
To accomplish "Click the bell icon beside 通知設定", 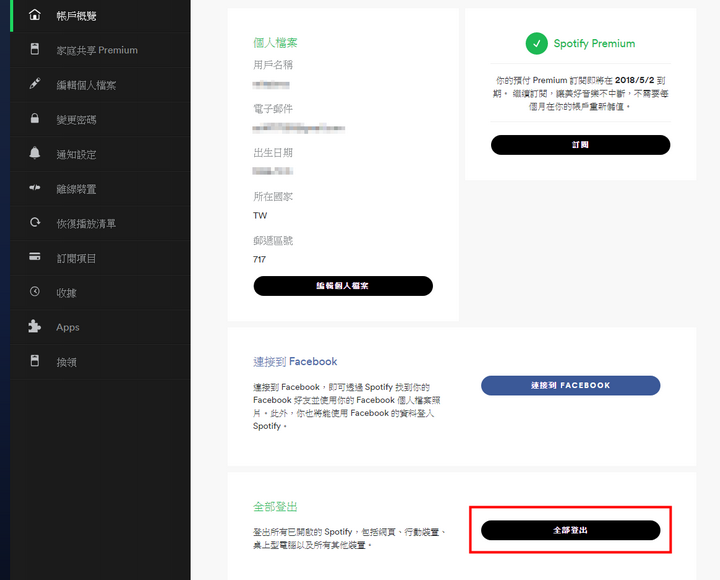I will click(34, 153).
